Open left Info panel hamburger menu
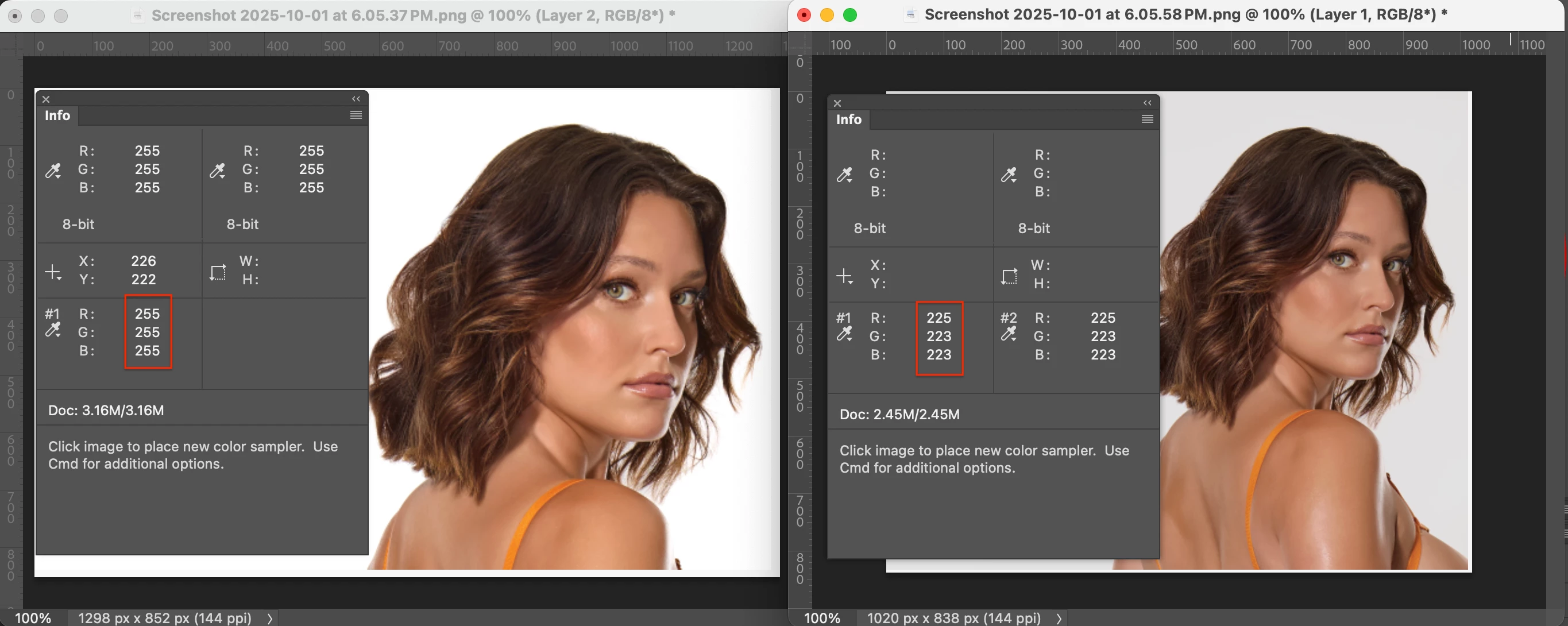 click(x=356, y=115)
